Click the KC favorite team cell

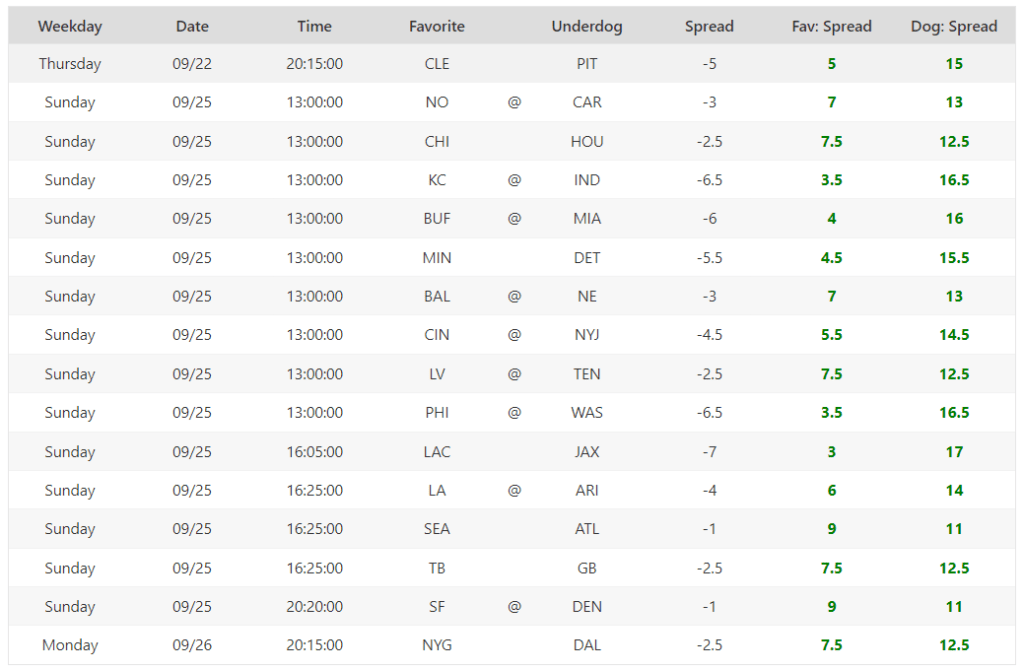click(x=437, y=180)
